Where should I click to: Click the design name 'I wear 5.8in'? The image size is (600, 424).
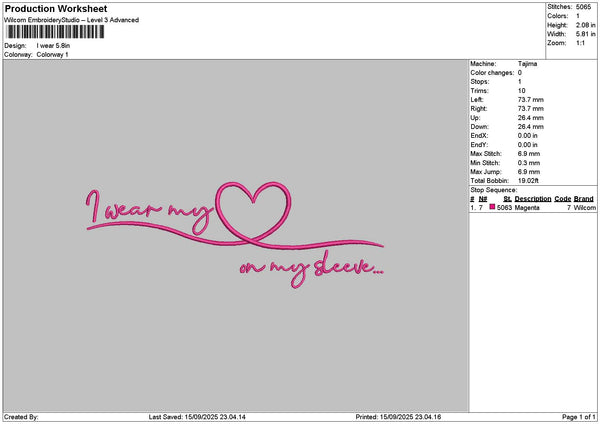[53, 46]
